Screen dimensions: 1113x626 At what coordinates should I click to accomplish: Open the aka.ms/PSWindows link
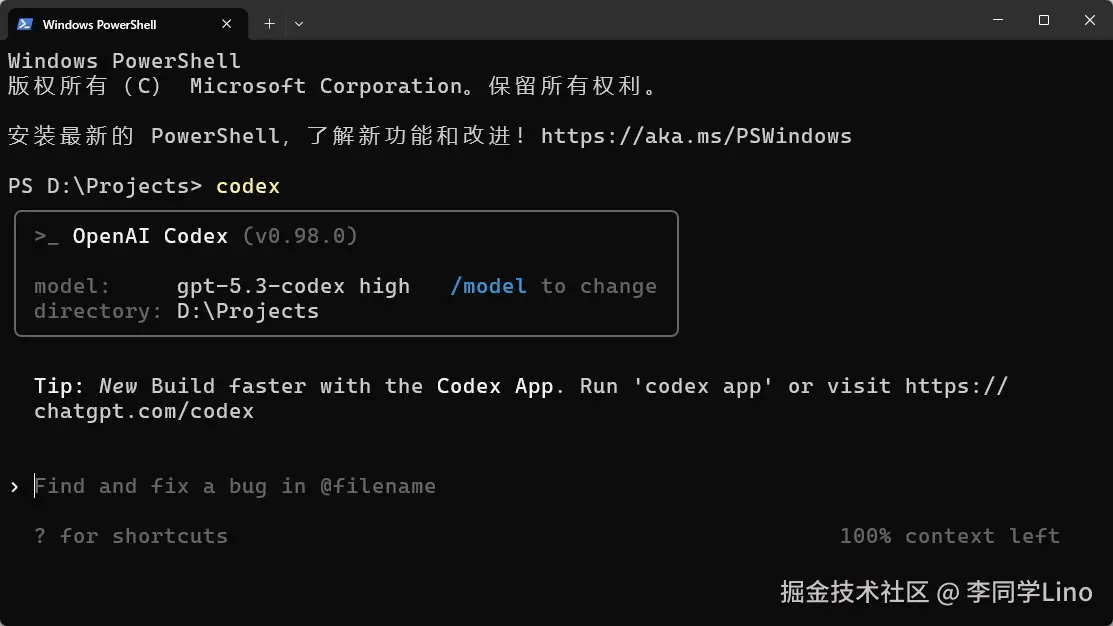[696, 136]
